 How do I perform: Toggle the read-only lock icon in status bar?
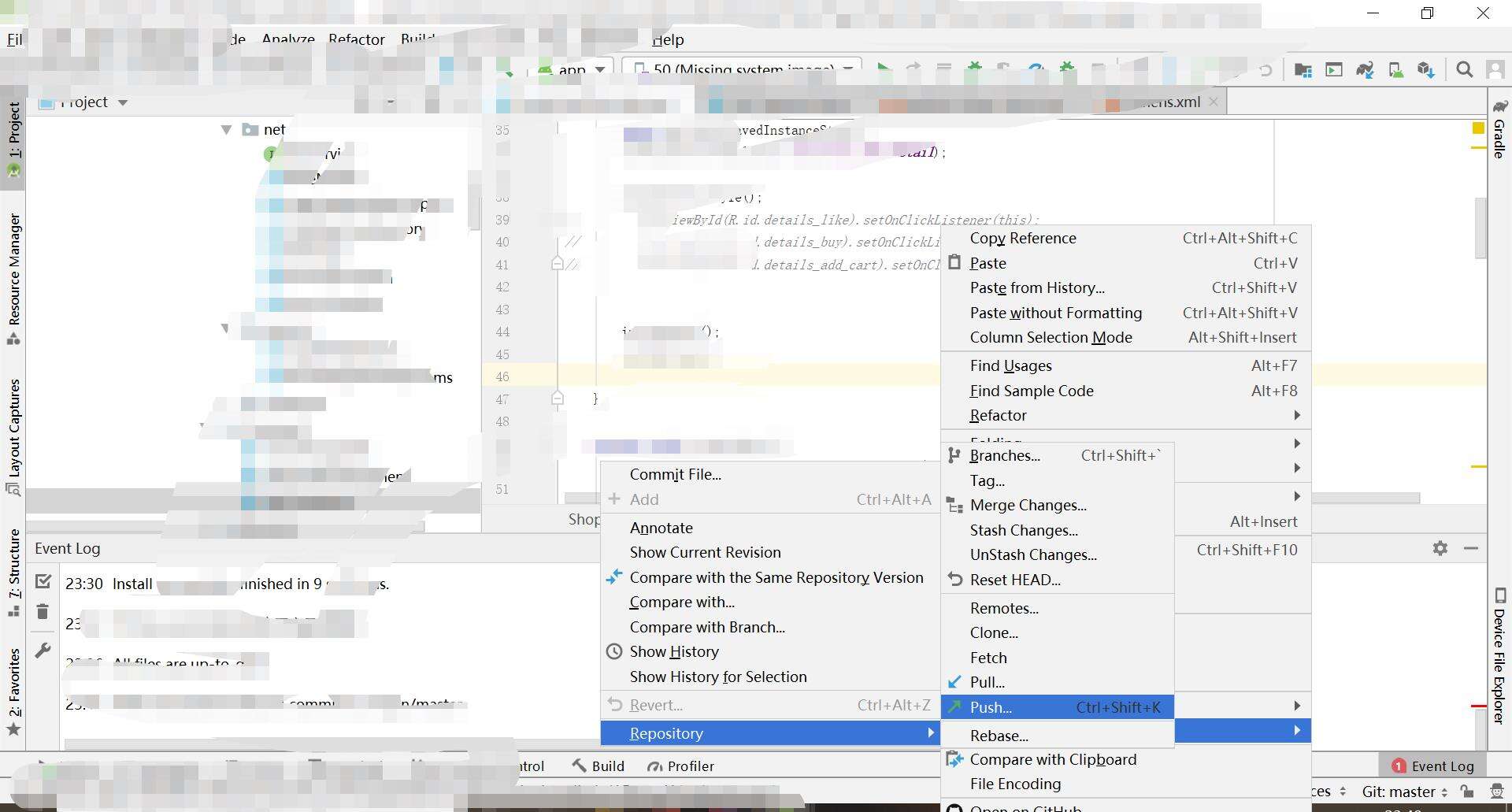(x=1466, y=792)
